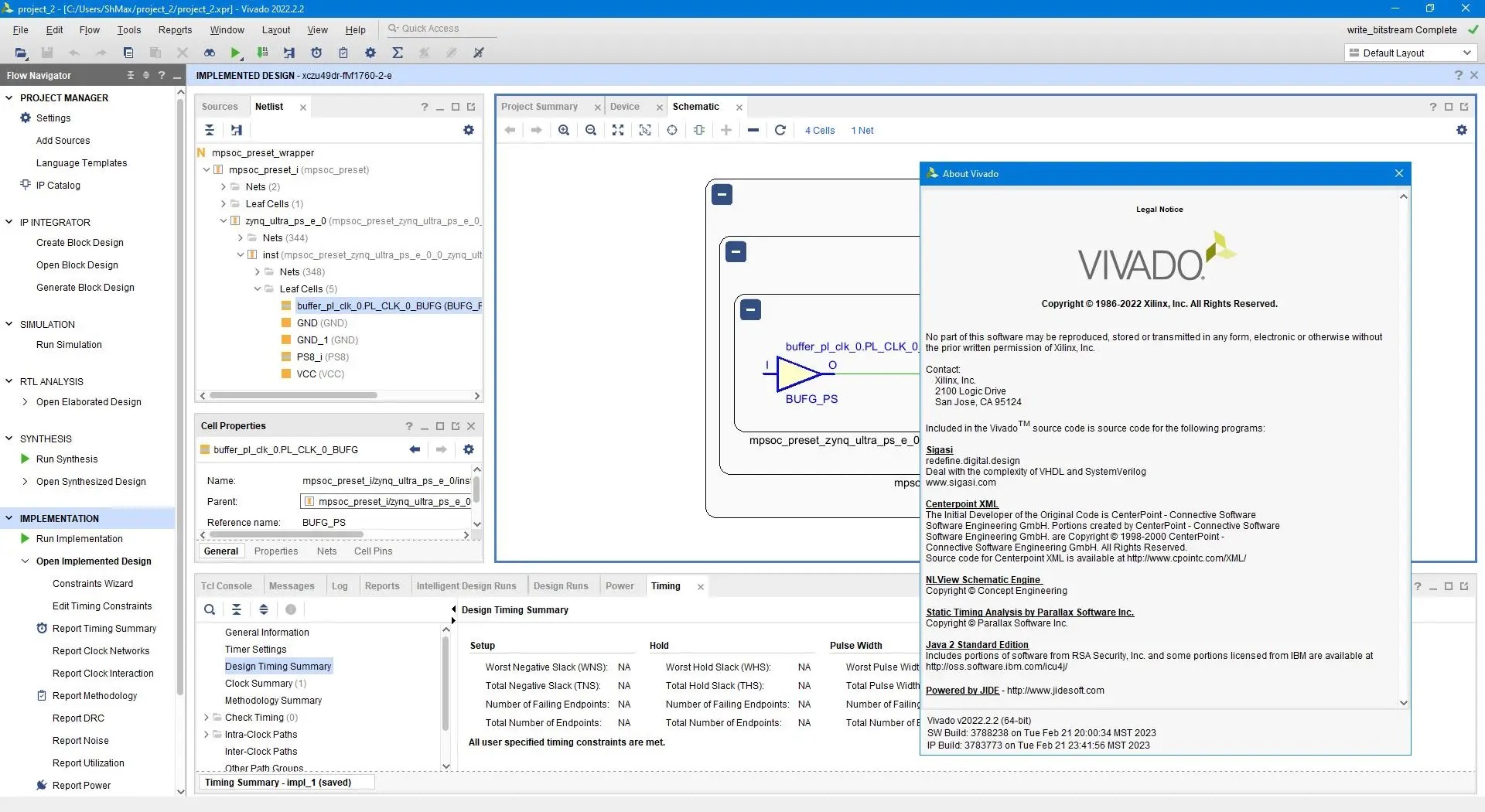This screenshot has width=1485, height=812.
Task: Collapse outermost schematic block minus button
Action: coord(722,195)
